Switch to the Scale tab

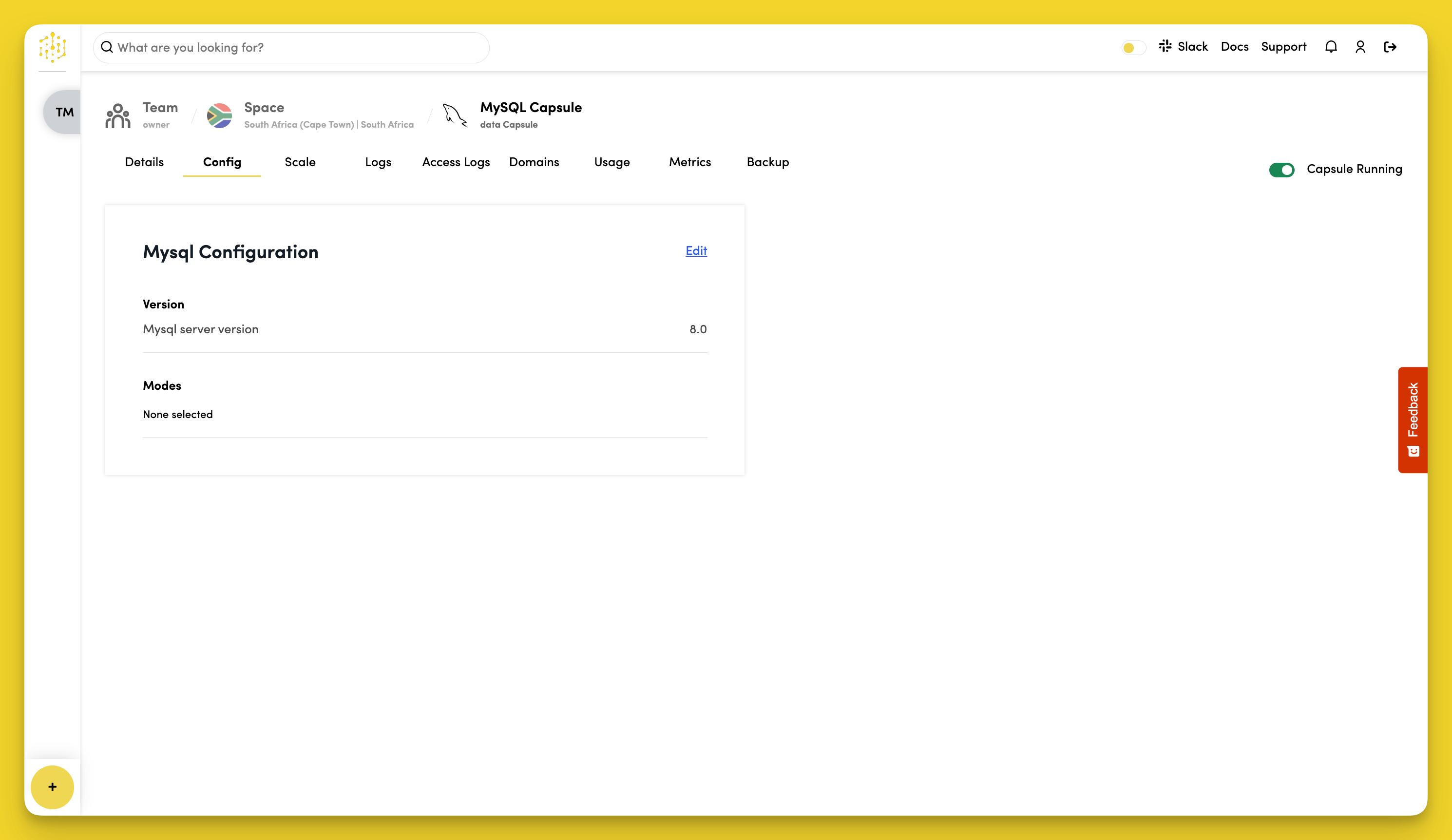pos(300,162)
